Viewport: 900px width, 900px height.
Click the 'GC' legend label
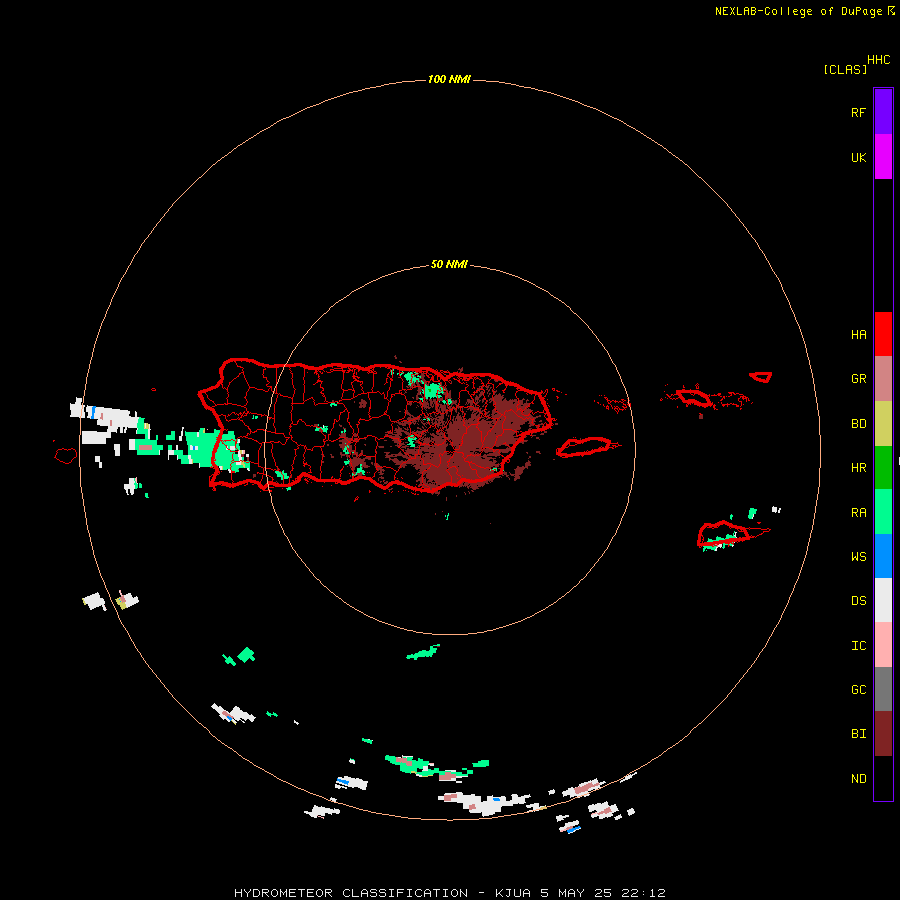858,690
